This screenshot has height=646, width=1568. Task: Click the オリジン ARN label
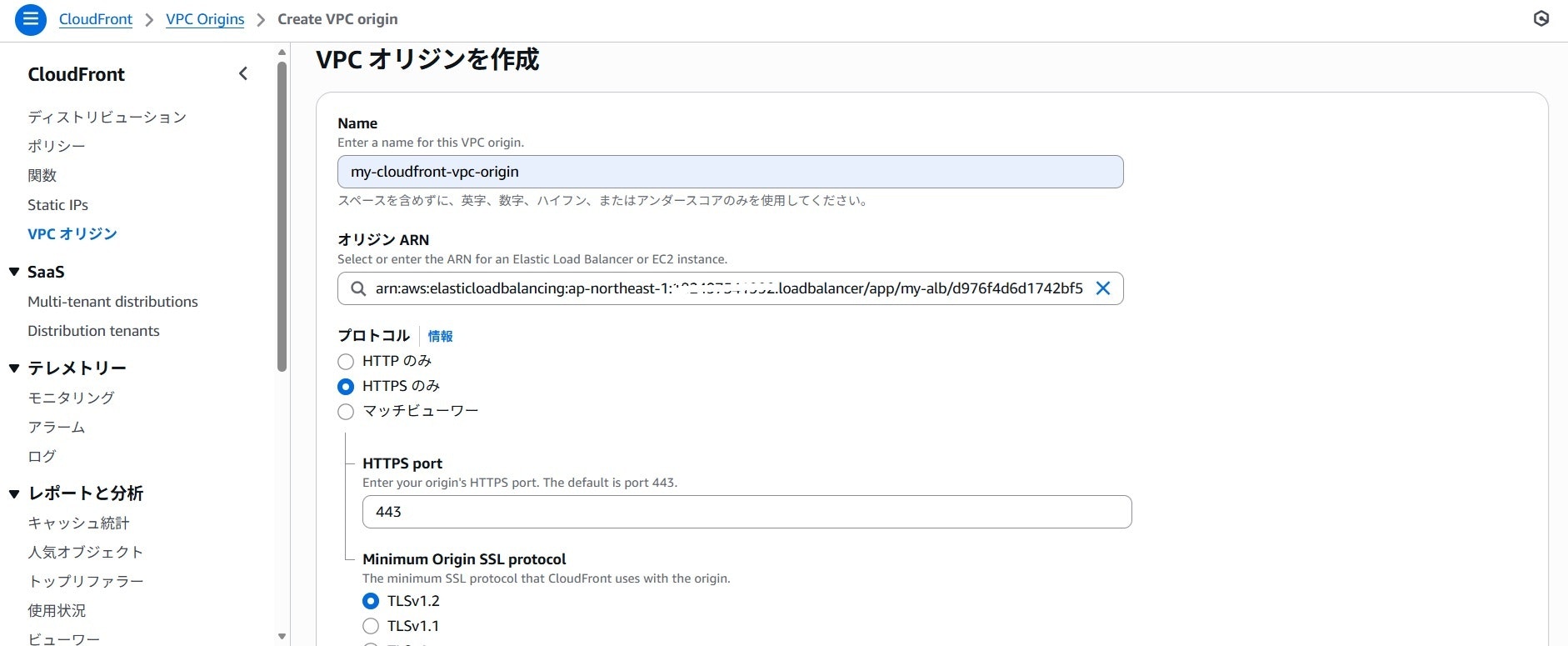[383, 239]
